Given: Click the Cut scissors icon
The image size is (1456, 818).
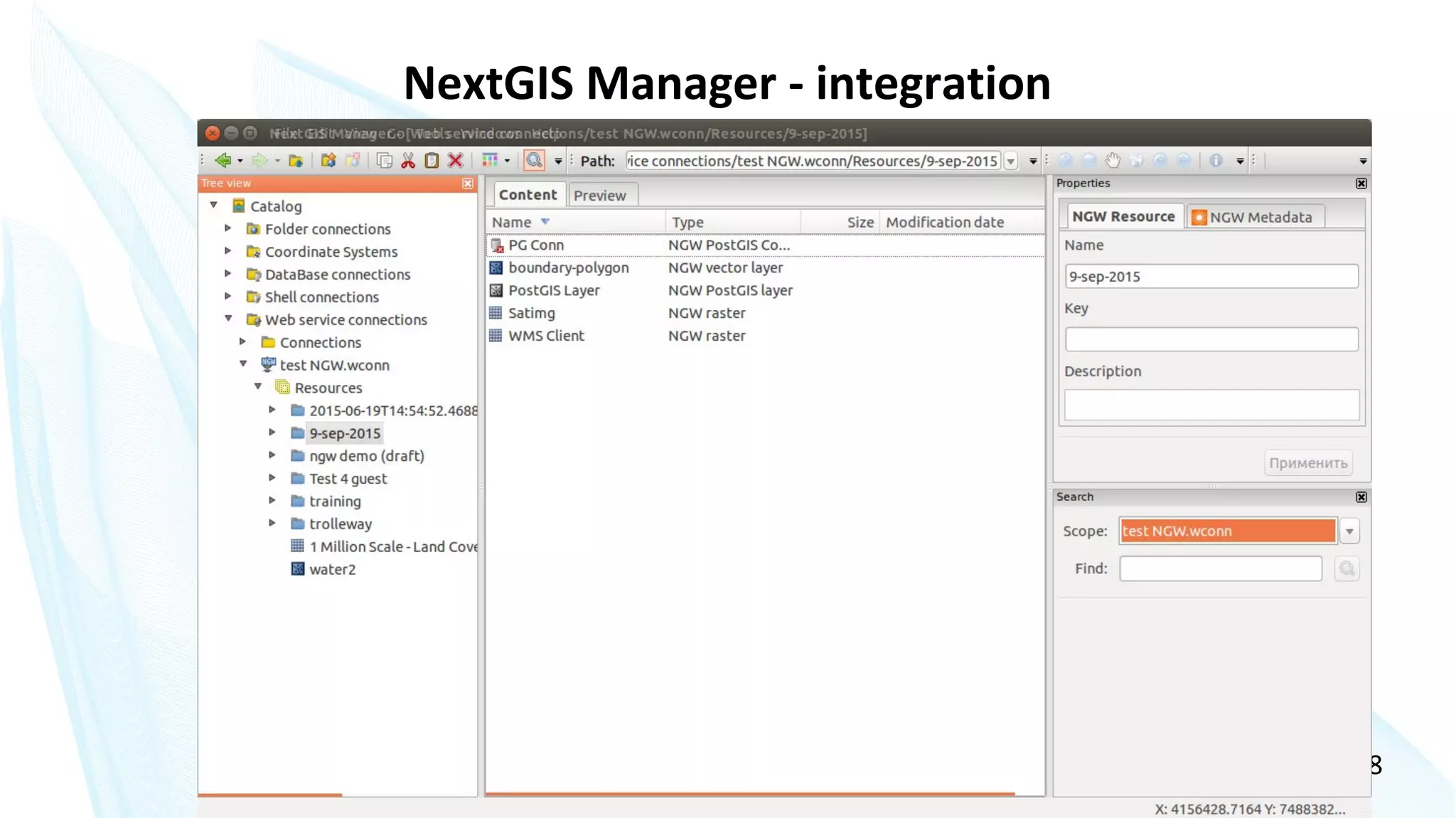Looking at the screenshot, I should pos(408,161).
